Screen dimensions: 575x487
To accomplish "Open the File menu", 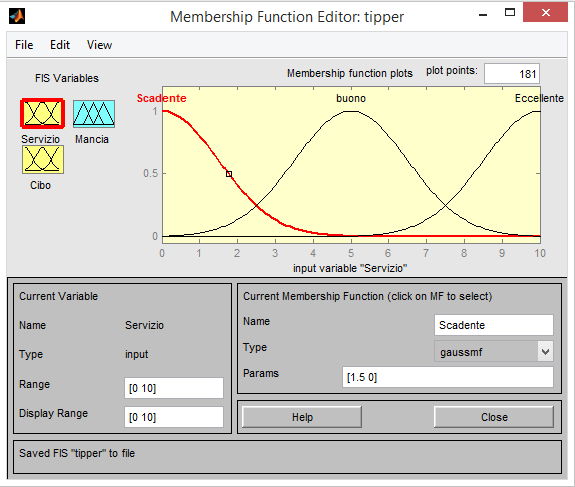I will click(x=24, y=45).
